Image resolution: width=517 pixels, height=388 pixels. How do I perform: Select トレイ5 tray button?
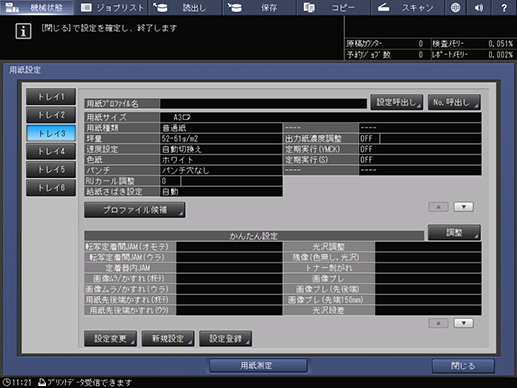pos(51,170)
